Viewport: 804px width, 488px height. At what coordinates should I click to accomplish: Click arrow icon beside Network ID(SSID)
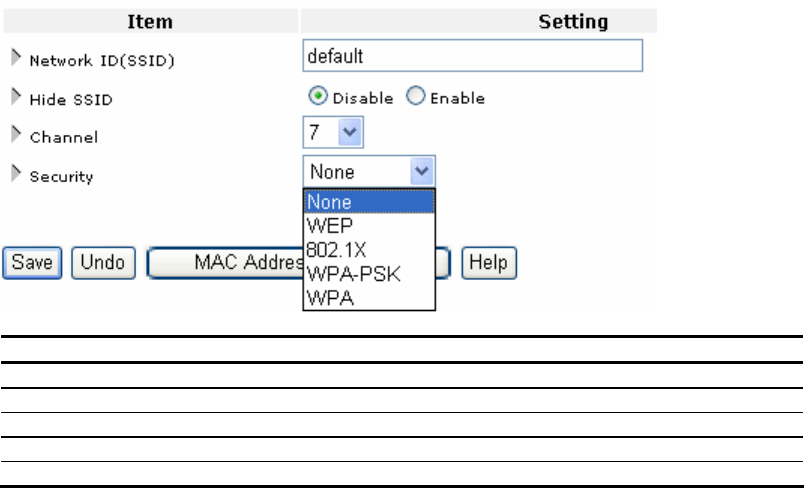click(15, 59)
